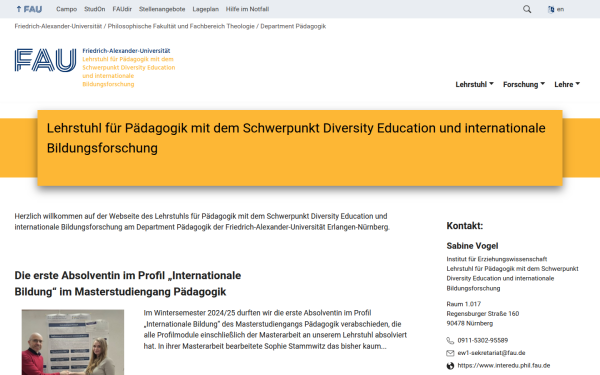Open the Lageplan link
Viewport: 600px width, 375px height.
click(205, 9)
